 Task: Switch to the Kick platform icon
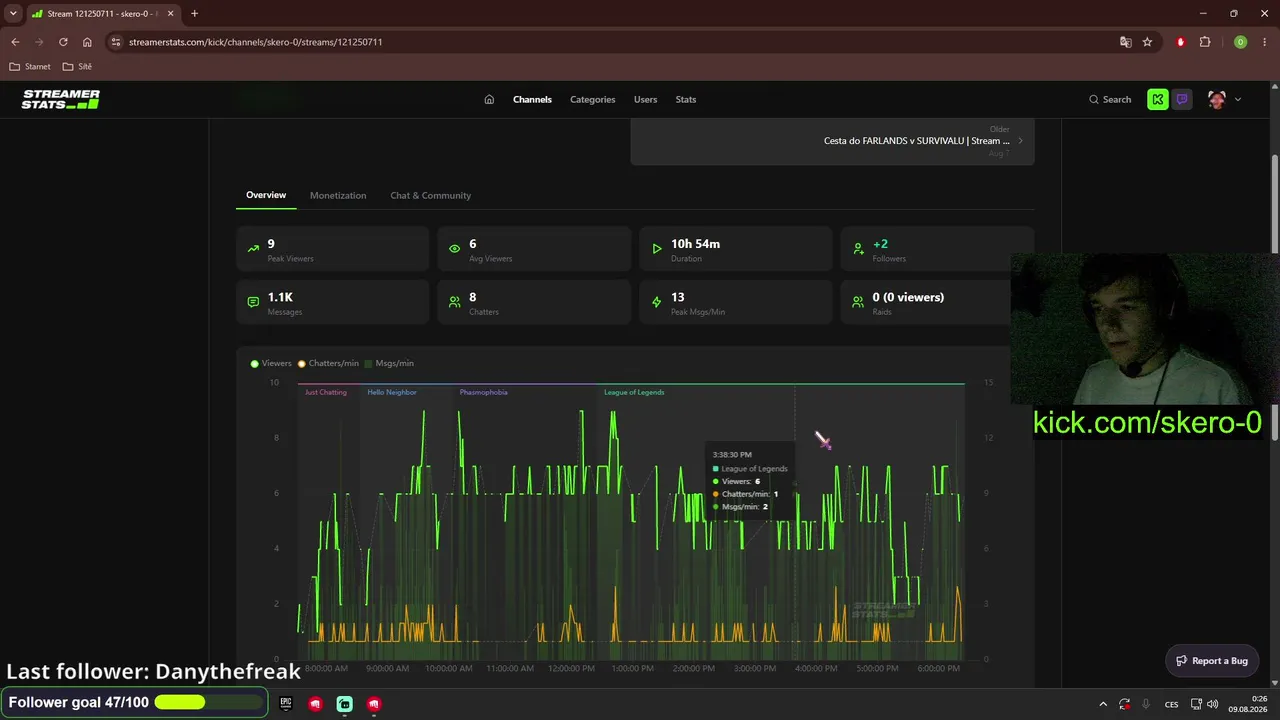(1158, 99)
